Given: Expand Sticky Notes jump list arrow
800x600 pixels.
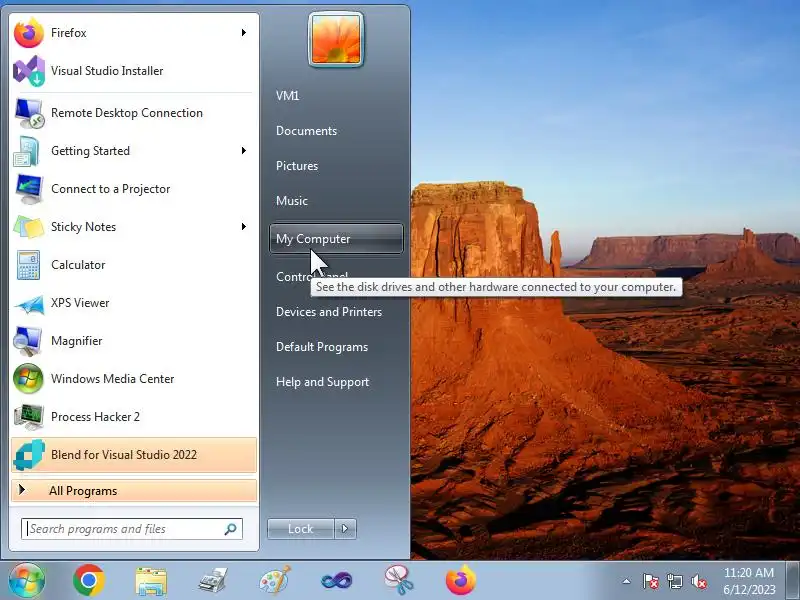Looking at the screenshot, I should point(244,227).
